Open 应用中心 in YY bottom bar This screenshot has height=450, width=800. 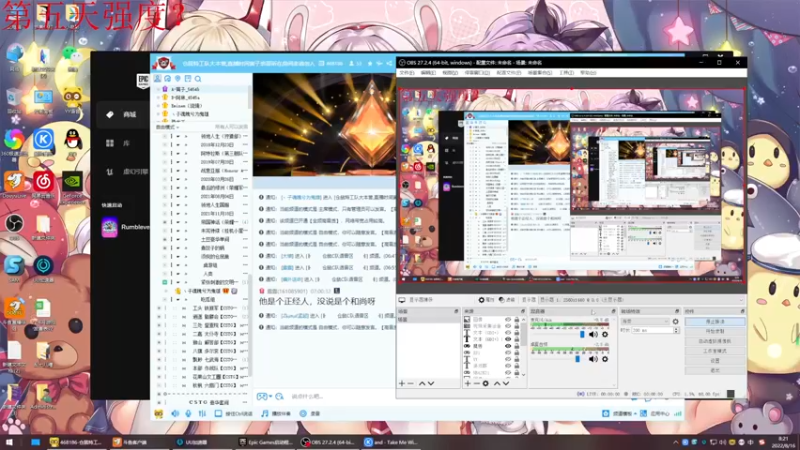[x=655, y=413]
